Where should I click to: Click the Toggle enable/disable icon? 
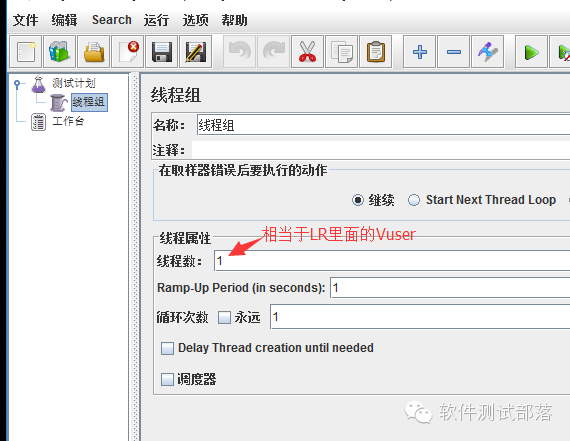(x=487, y=52)
